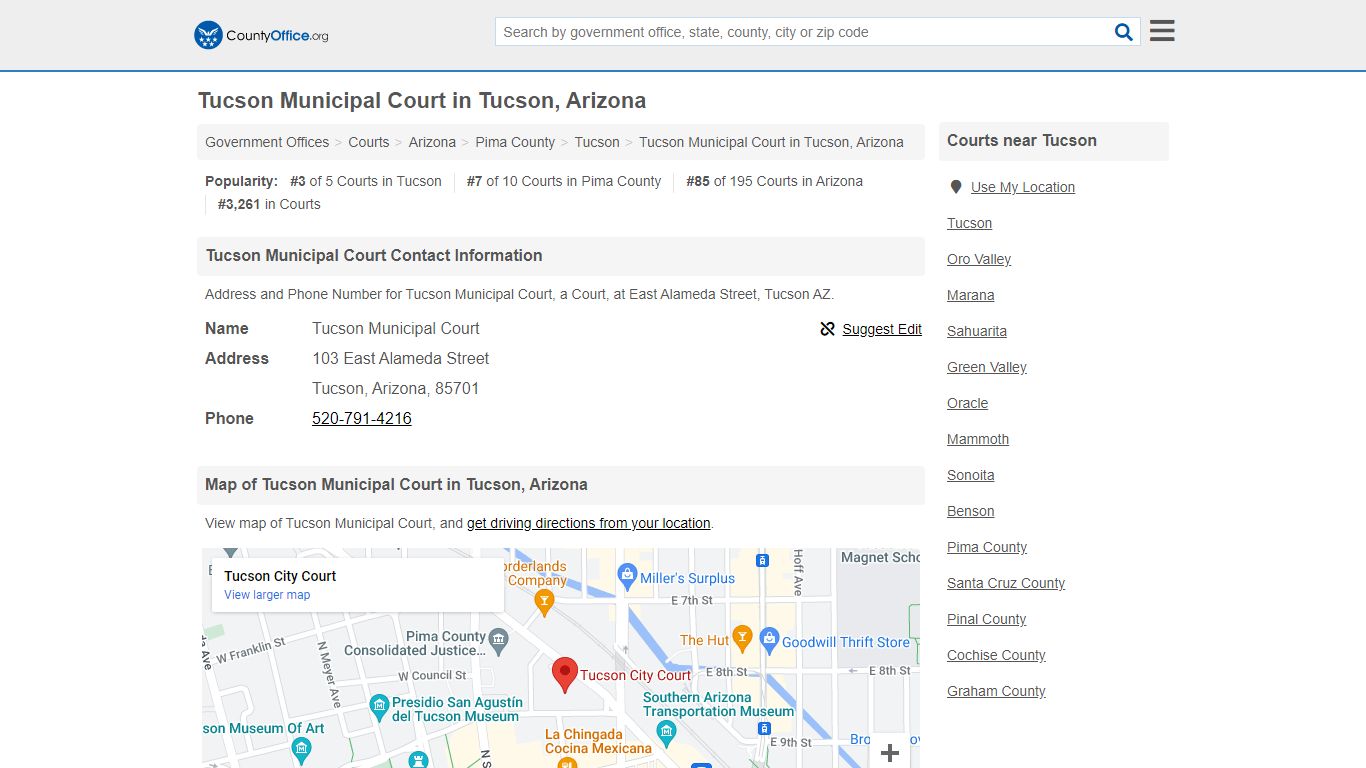1366x768 pixels.
Task: Open Cochise County link
Action: point(996,655)
